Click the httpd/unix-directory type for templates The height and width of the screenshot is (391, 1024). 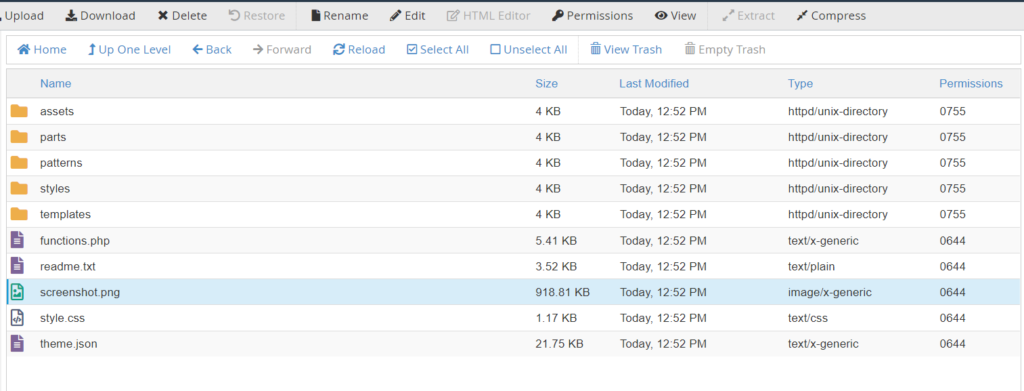[x=838, y=214]
